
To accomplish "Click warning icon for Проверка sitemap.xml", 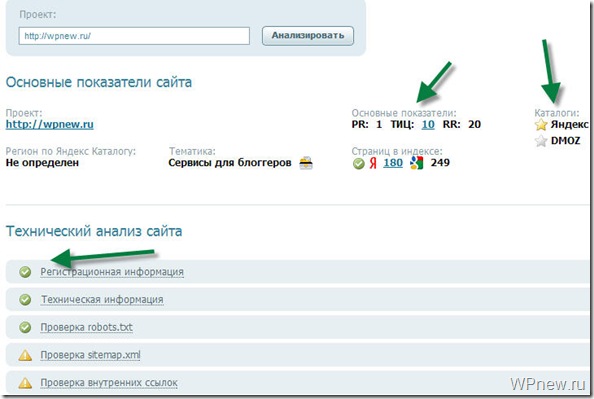I will click(25, 355).
